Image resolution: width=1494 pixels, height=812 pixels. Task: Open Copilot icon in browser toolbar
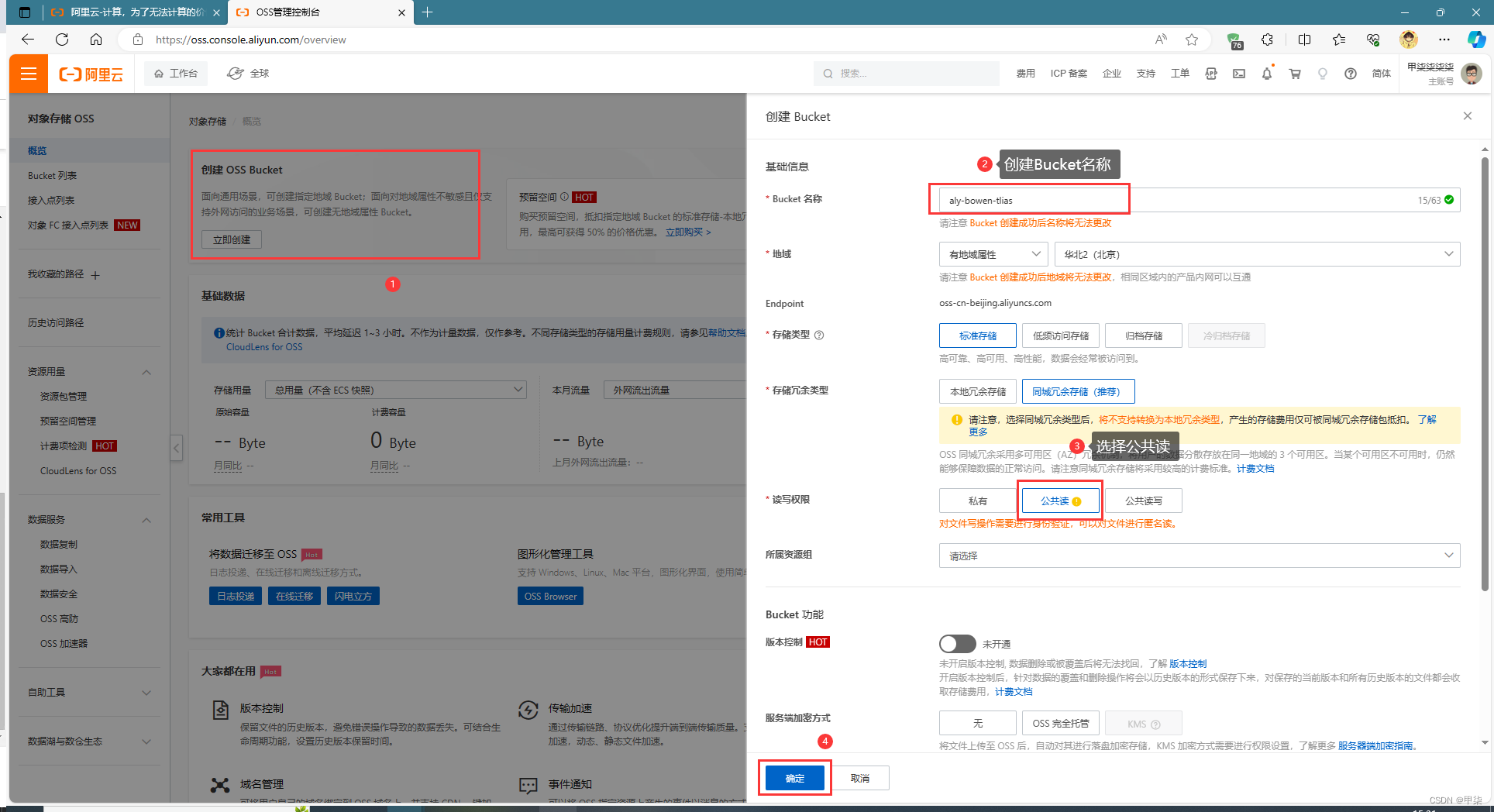tap(1477, 40)
